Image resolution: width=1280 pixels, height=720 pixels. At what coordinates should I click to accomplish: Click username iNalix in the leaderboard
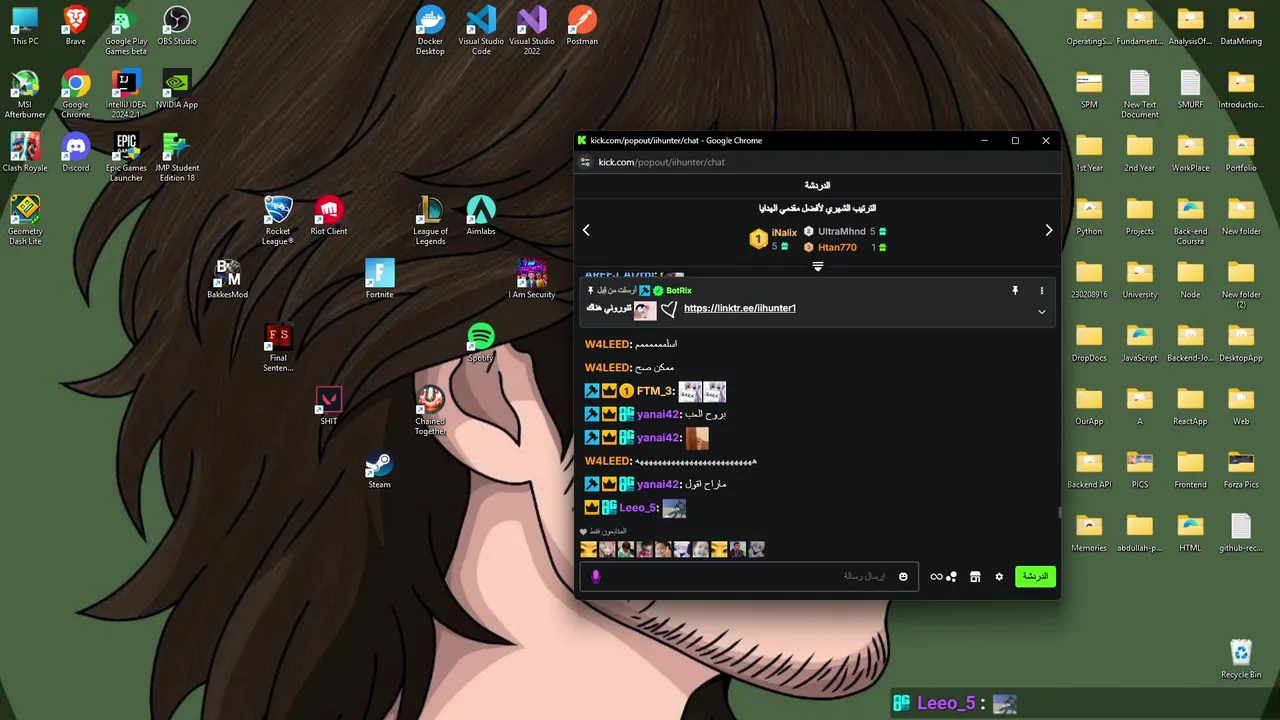[x=784, y=233]
